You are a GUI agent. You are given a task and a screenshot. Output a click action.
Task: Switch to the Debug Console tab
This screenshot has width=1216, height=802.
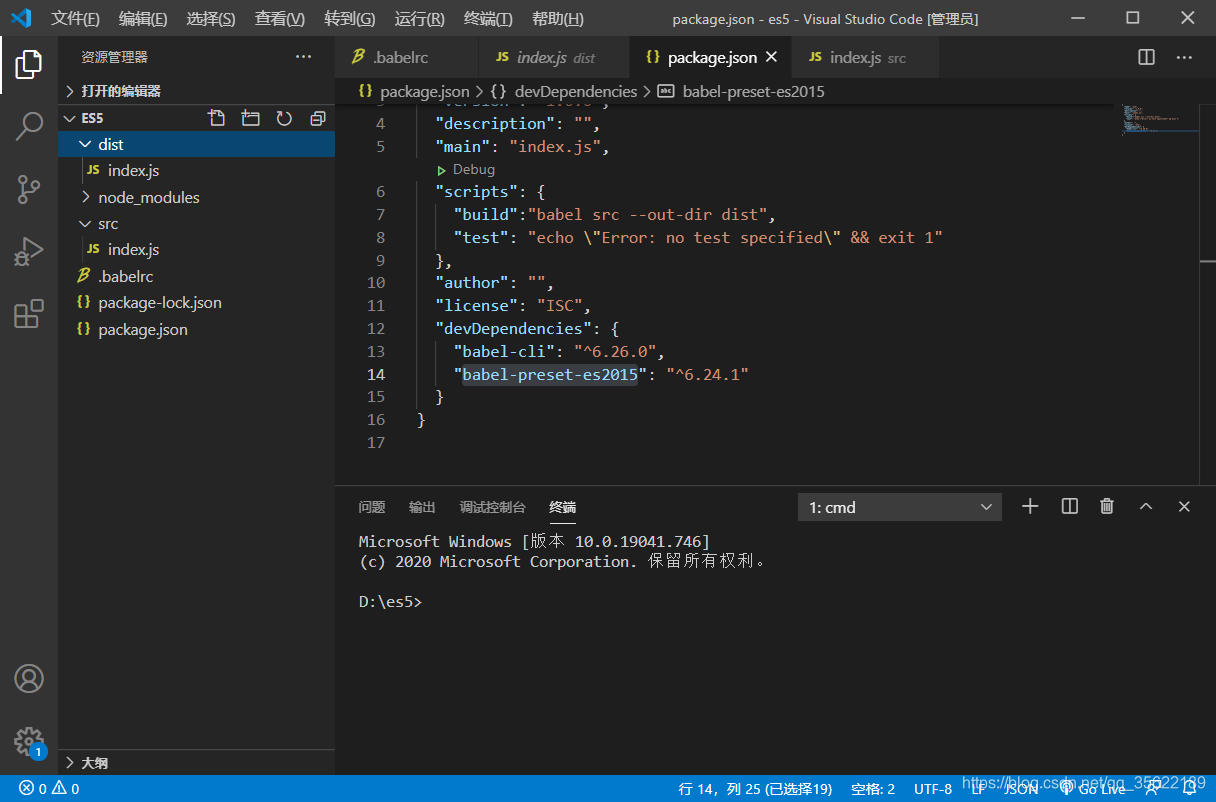pyautogui.click(x=492, y=507)
